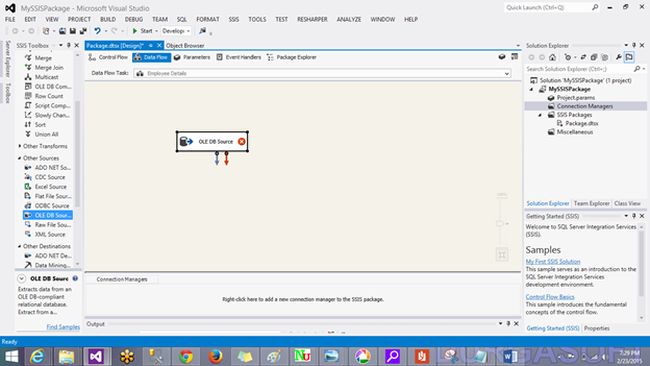Collapse the MySSISPackage project node
650x366 pixels.
(532, 89)
